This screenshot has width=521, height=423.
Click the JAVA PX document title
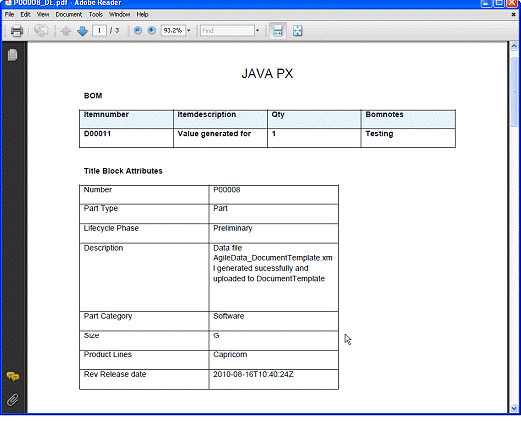tap(267, 74)
